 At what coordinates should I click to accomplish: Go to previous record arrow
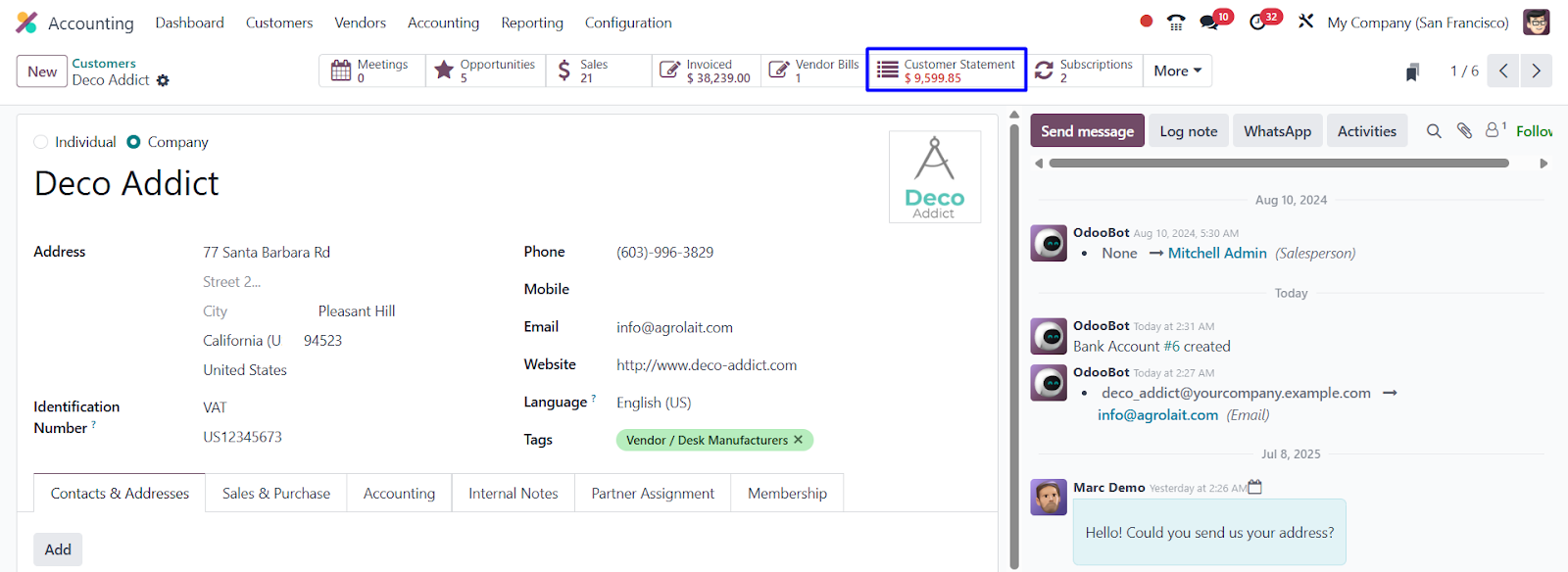[x=1503, y=71]
